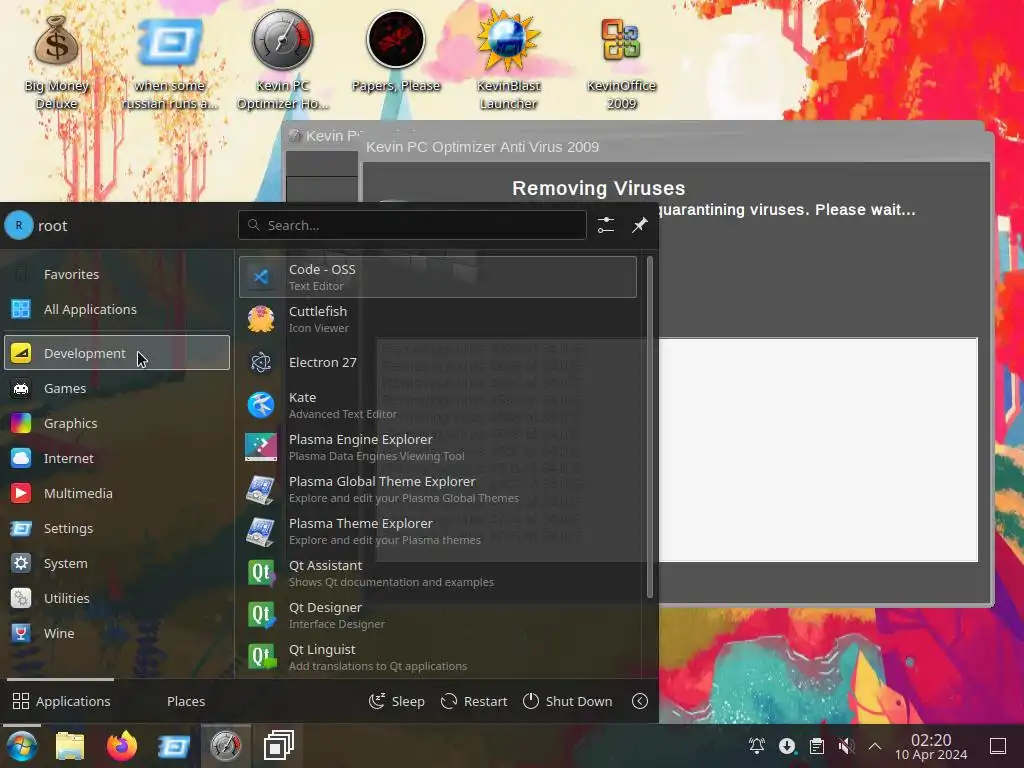
Task: Expand more power options arrow
Action: click(640, 701)
